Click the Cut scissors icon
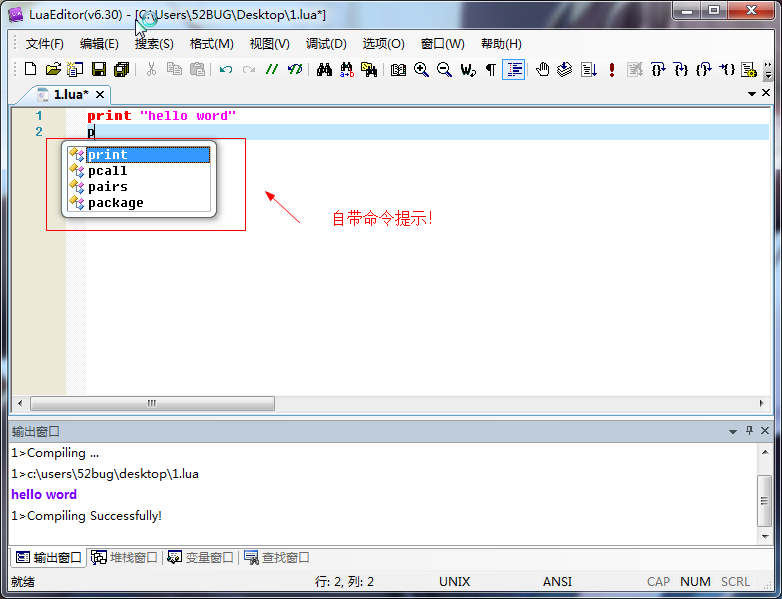The height and width of the screenshot is (599, 782). [151, 69]
